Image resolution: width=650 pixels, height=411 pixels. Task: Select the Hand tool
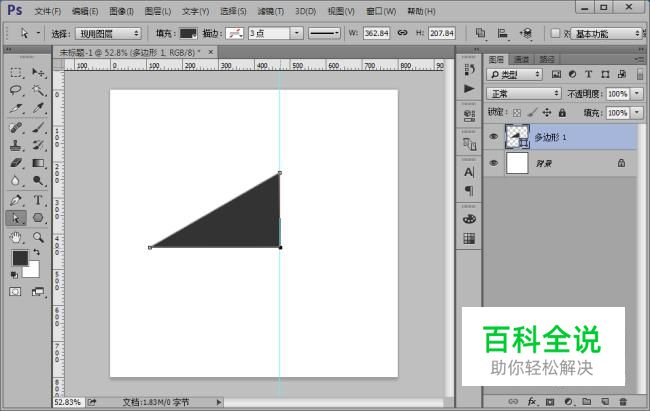pos(17,237)
